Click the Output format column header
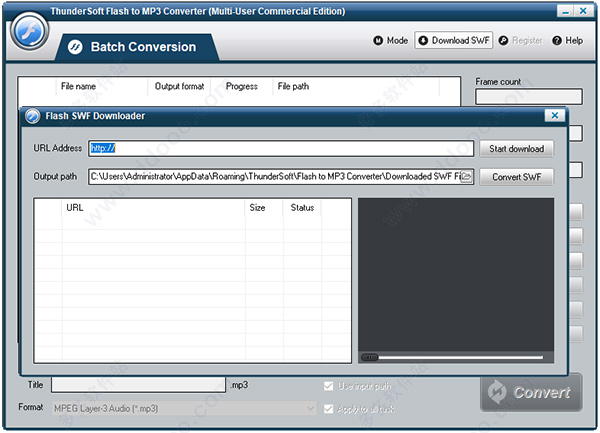The width and height of the screenshot is (600, 433). click(179, 86)
